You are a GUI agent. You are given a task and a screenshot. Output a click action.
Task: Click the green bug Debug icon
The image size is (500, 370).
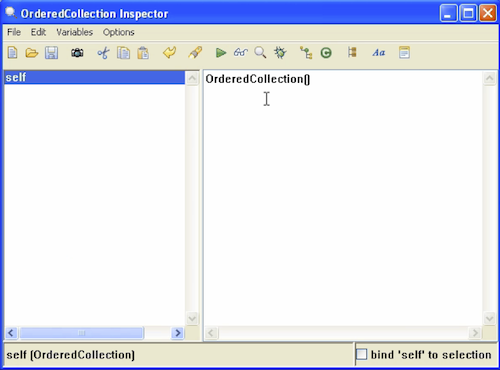[280, 53]
